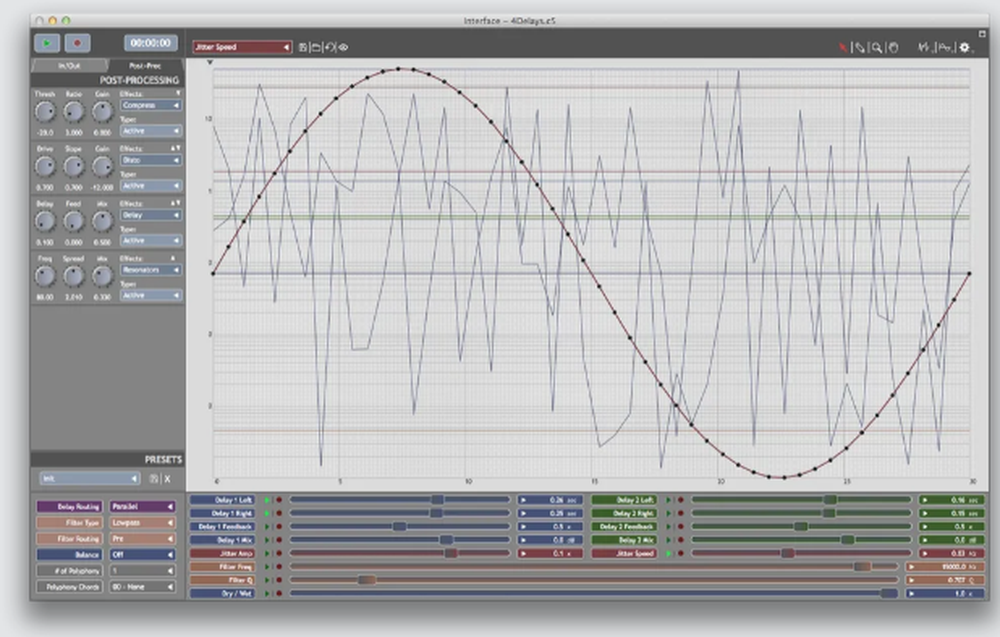Open the Delay effect dropdown

pos(151,215)
